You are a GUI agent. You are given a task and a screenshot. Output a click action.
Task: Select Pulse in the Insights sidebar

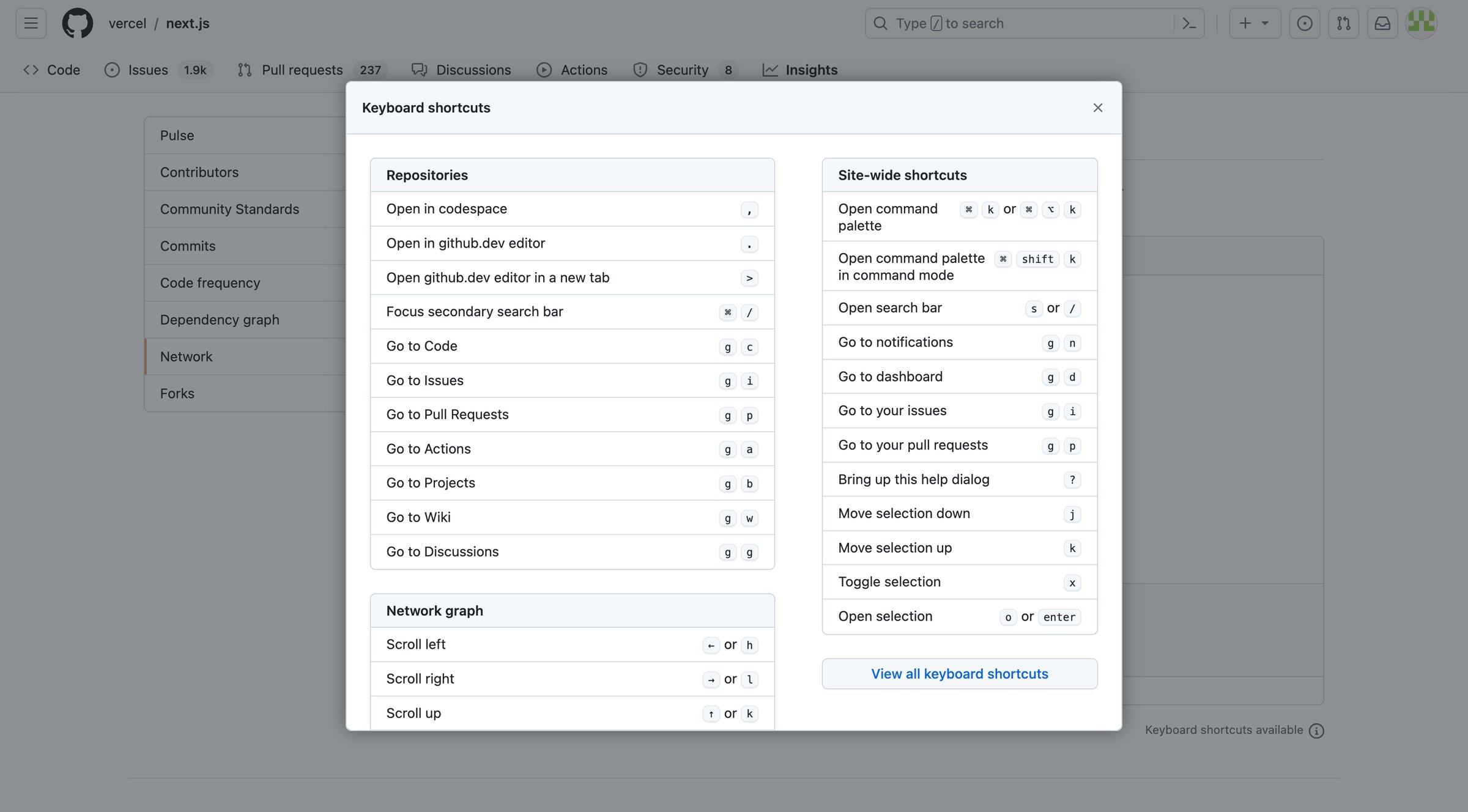click(x=245, y=135)
